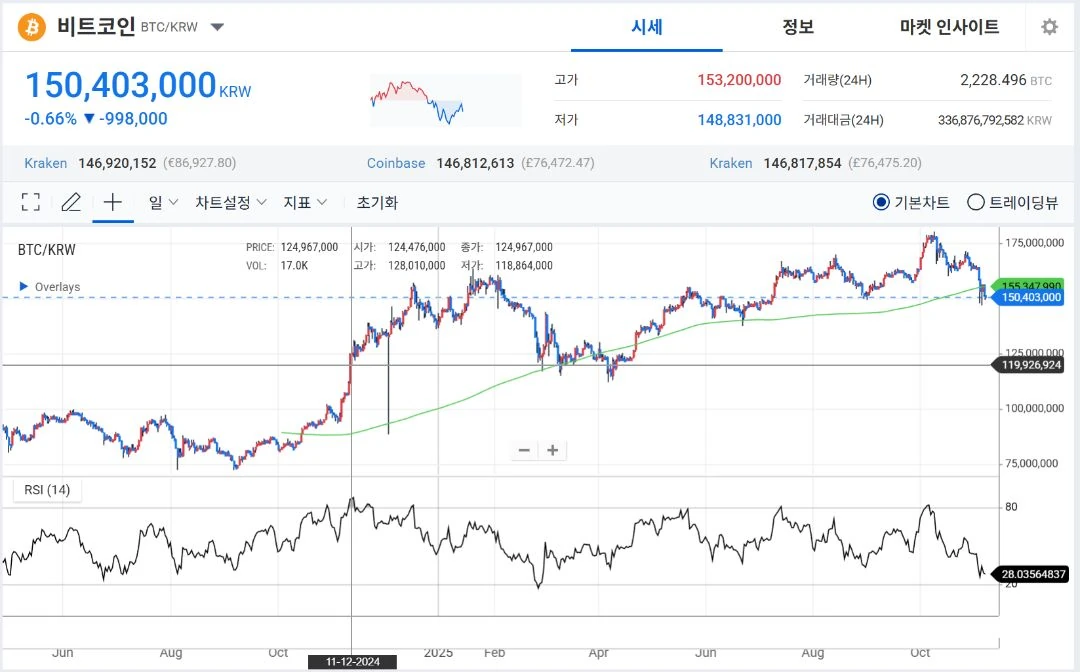Click the 저가: 118,864,000 chart readout

(x=506, y=265)
